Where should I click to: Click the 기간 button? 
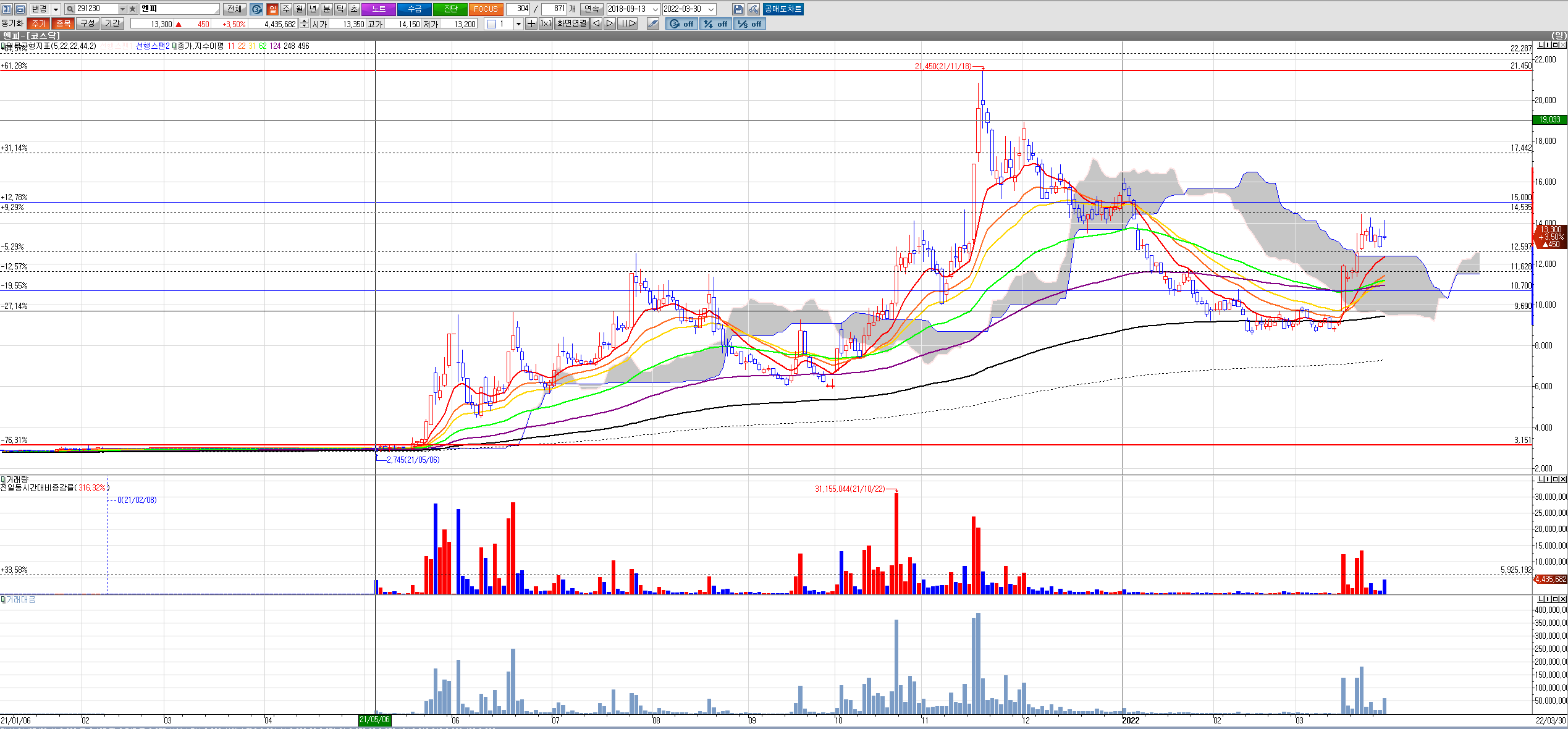(112, 23)
